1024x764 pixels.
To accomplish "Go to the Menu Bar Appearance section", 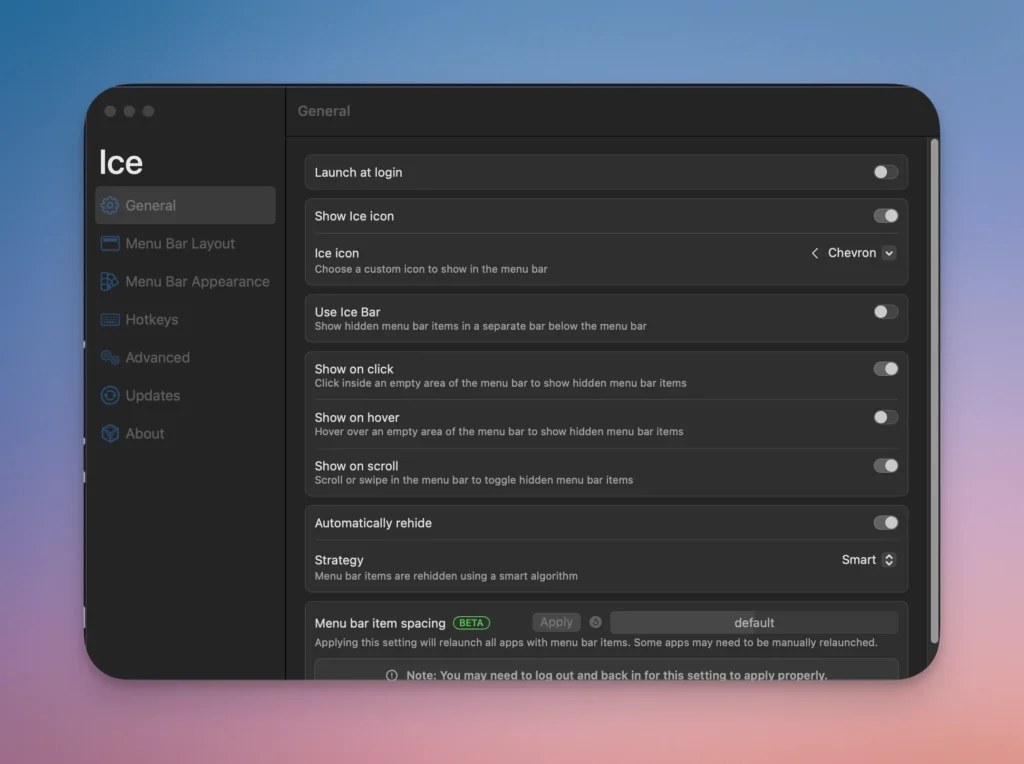I will pos(197,282).
